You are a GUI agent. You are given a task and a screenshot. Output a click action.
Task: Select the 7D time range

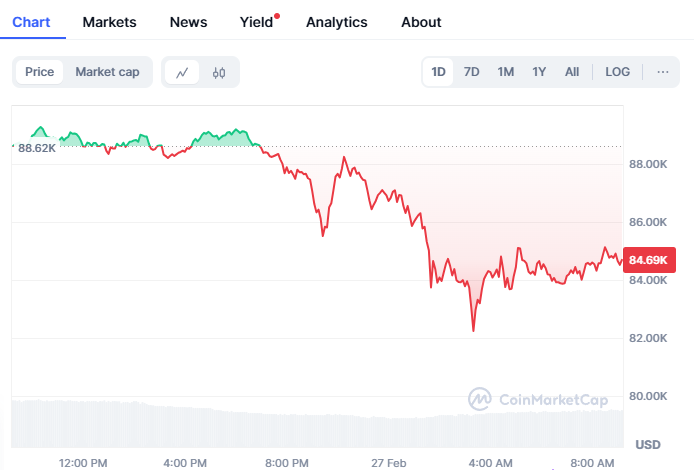pos(472,72)
